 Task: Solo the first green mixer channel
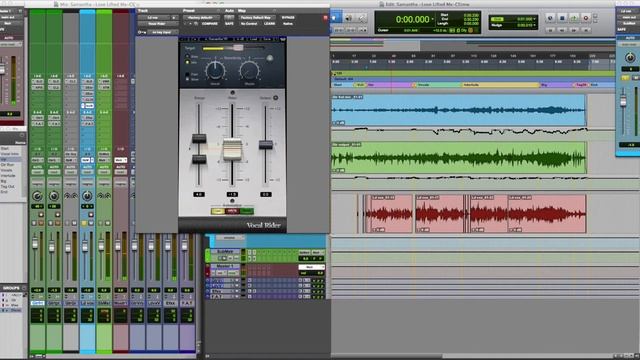34,223
